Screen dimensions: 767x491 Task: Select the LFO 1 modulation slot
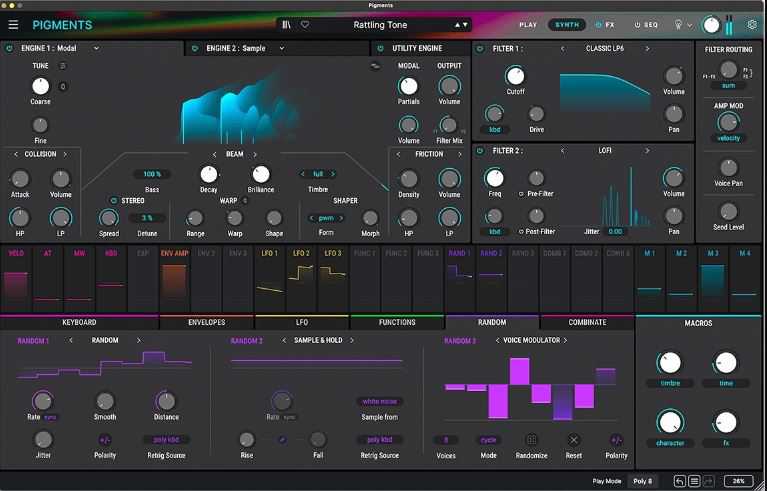(x=270, y=280)
